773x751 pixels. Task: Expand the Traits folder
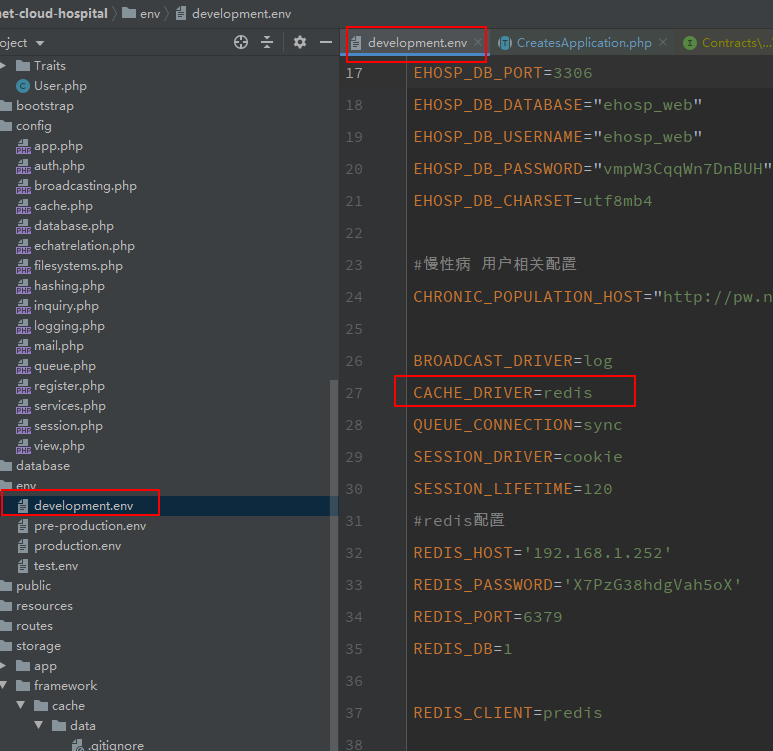tap(3, 66)
